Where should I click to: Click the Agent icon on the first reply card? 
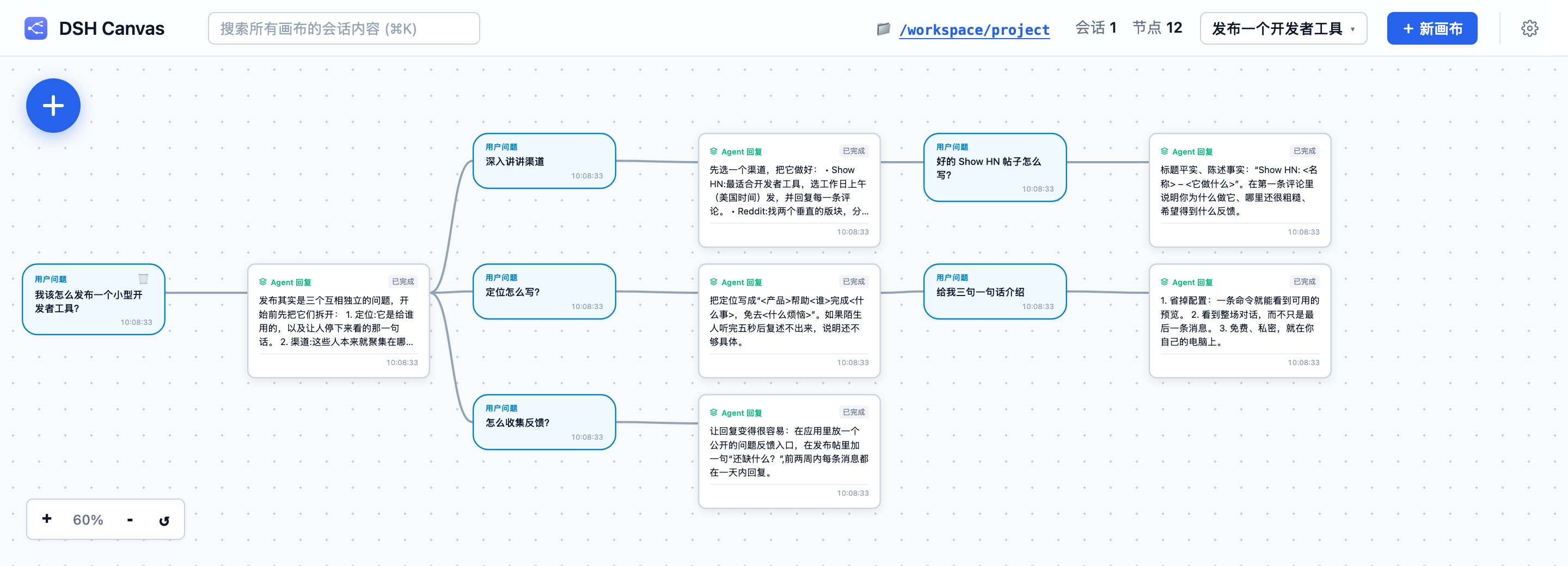263,282
